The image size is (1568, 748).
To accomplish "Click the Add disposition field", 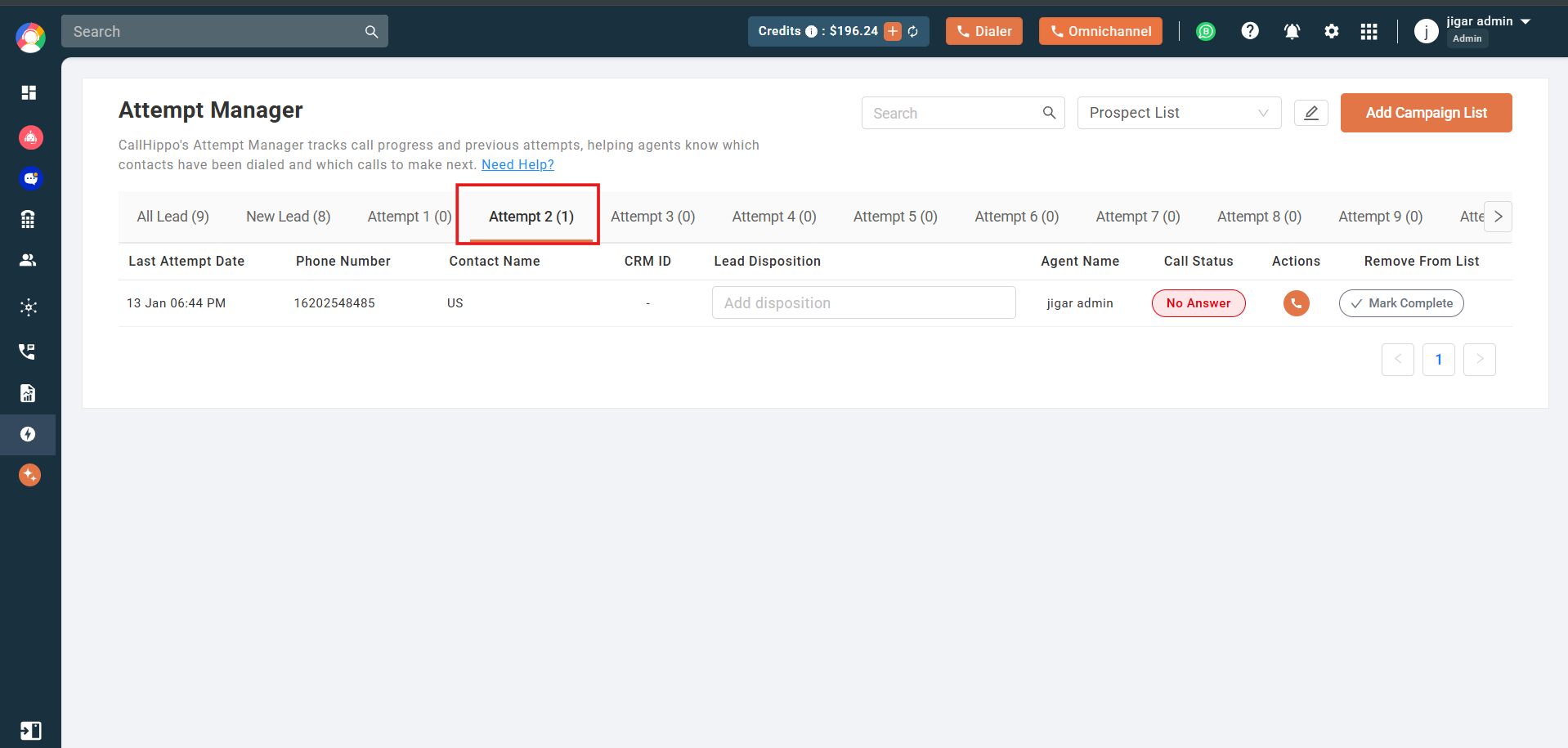I will pos(863,302).
